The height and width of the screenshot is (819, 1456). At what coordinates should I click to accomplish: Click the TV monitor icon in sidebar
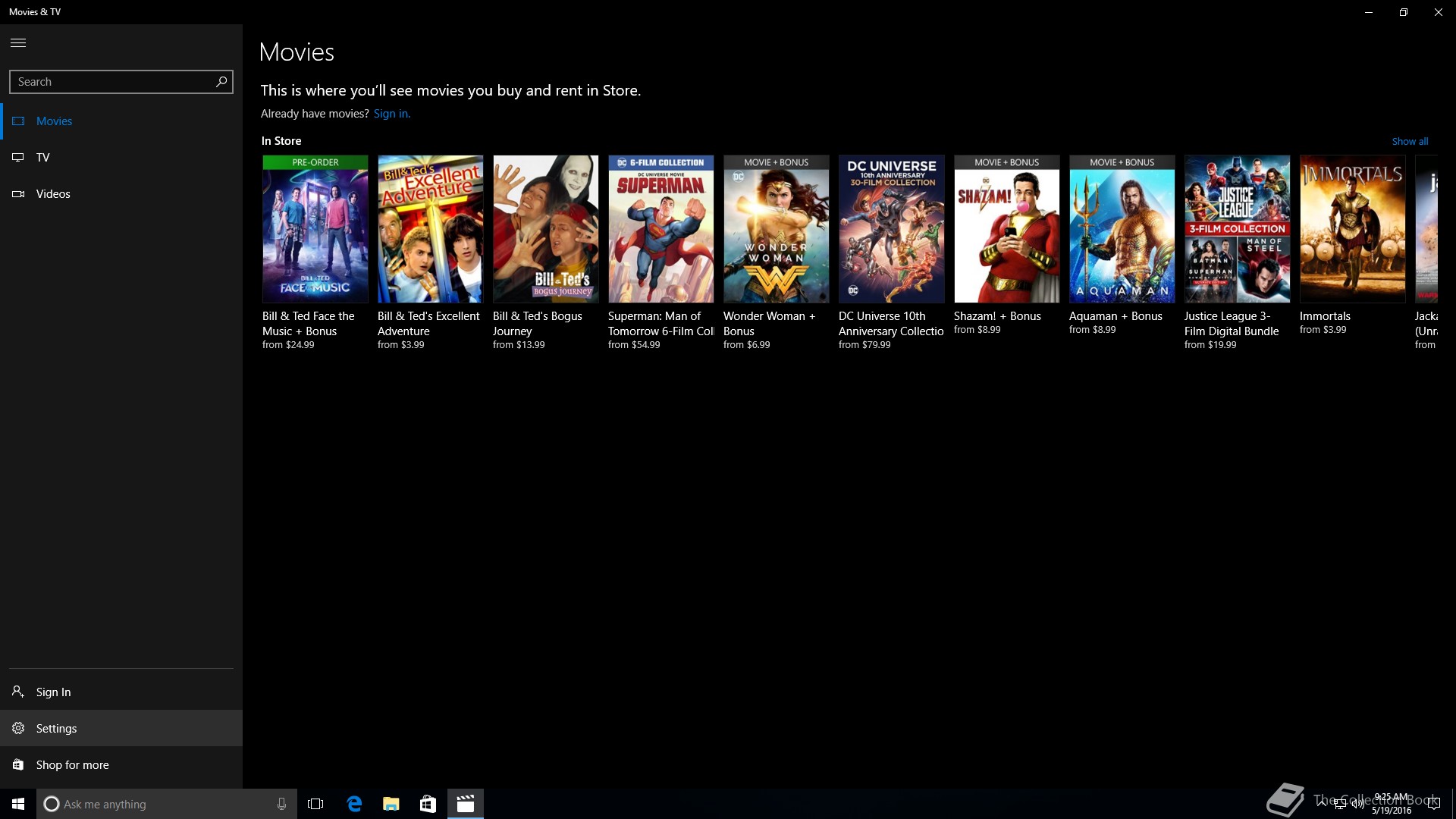pos(18,158)
